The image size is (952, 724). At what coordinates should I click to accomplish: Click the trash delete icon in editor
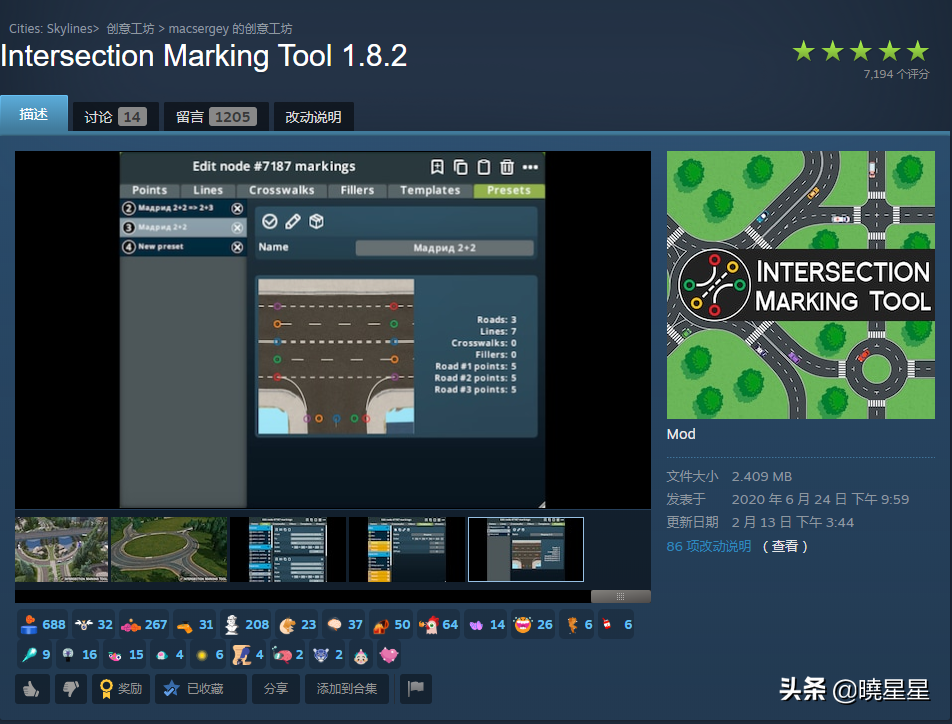(507, 167)
